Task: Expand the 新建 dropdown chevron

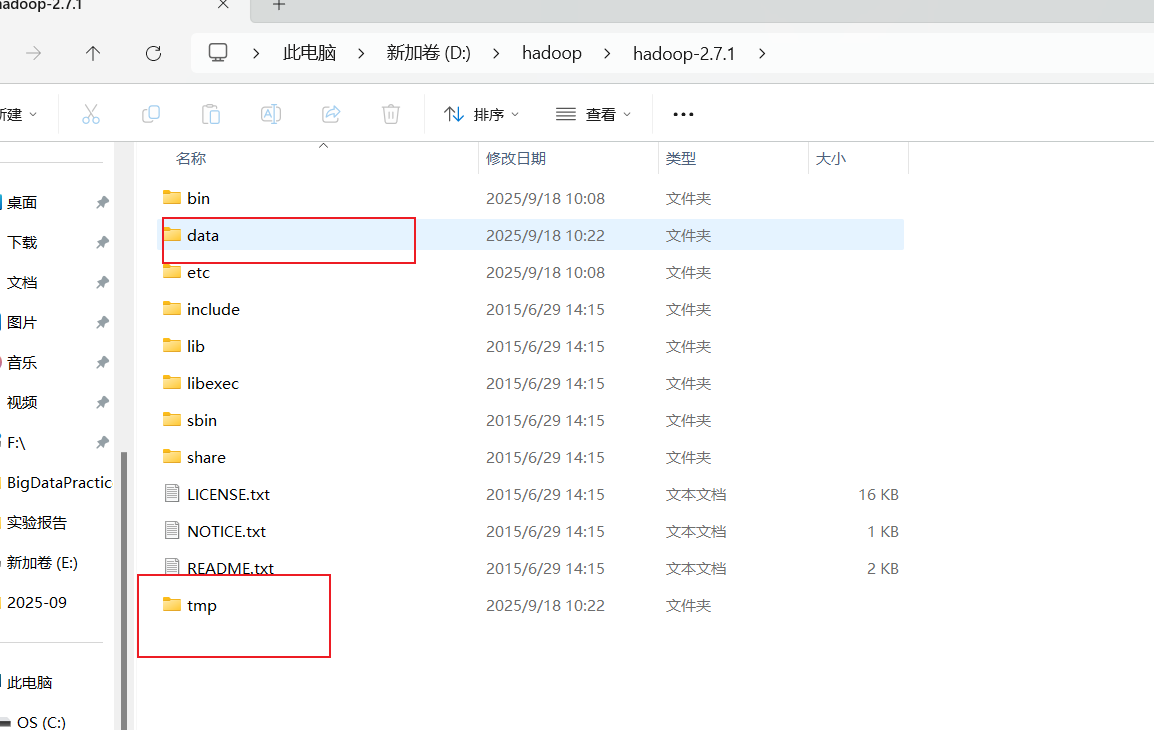Action: click(31, 114)
